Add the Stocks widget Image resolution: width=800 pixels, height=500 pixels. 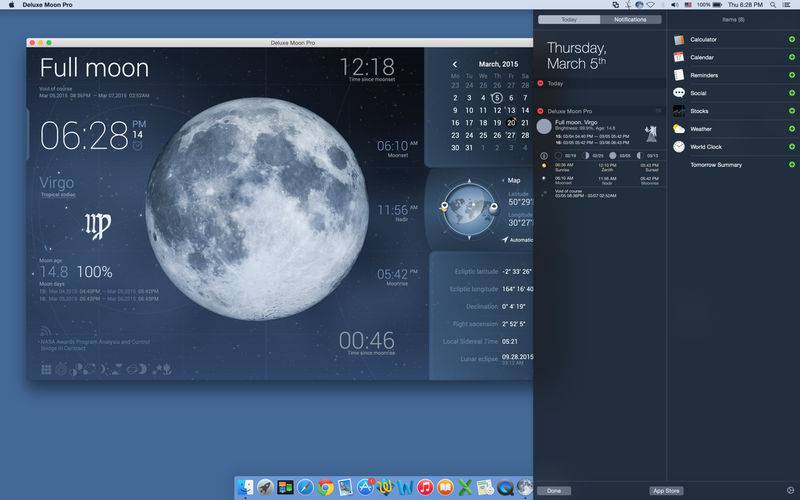click(x=792, y=111)
